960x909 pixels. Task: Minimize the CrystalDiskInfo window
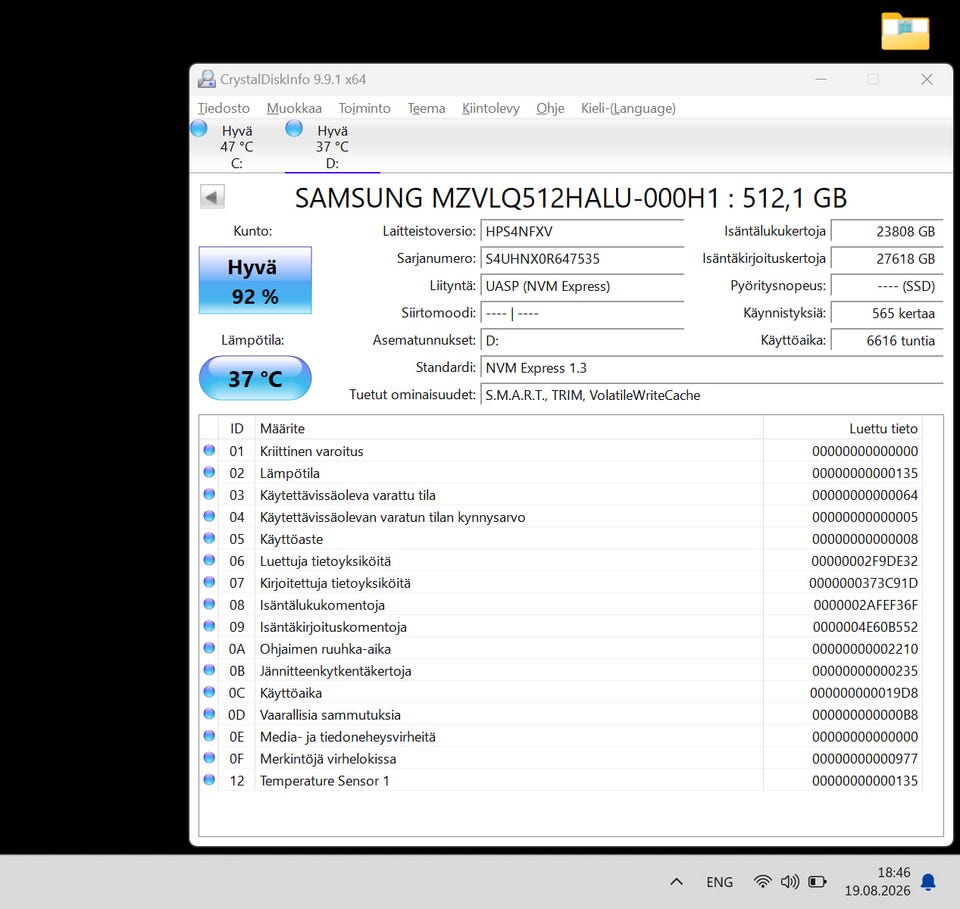821,79
